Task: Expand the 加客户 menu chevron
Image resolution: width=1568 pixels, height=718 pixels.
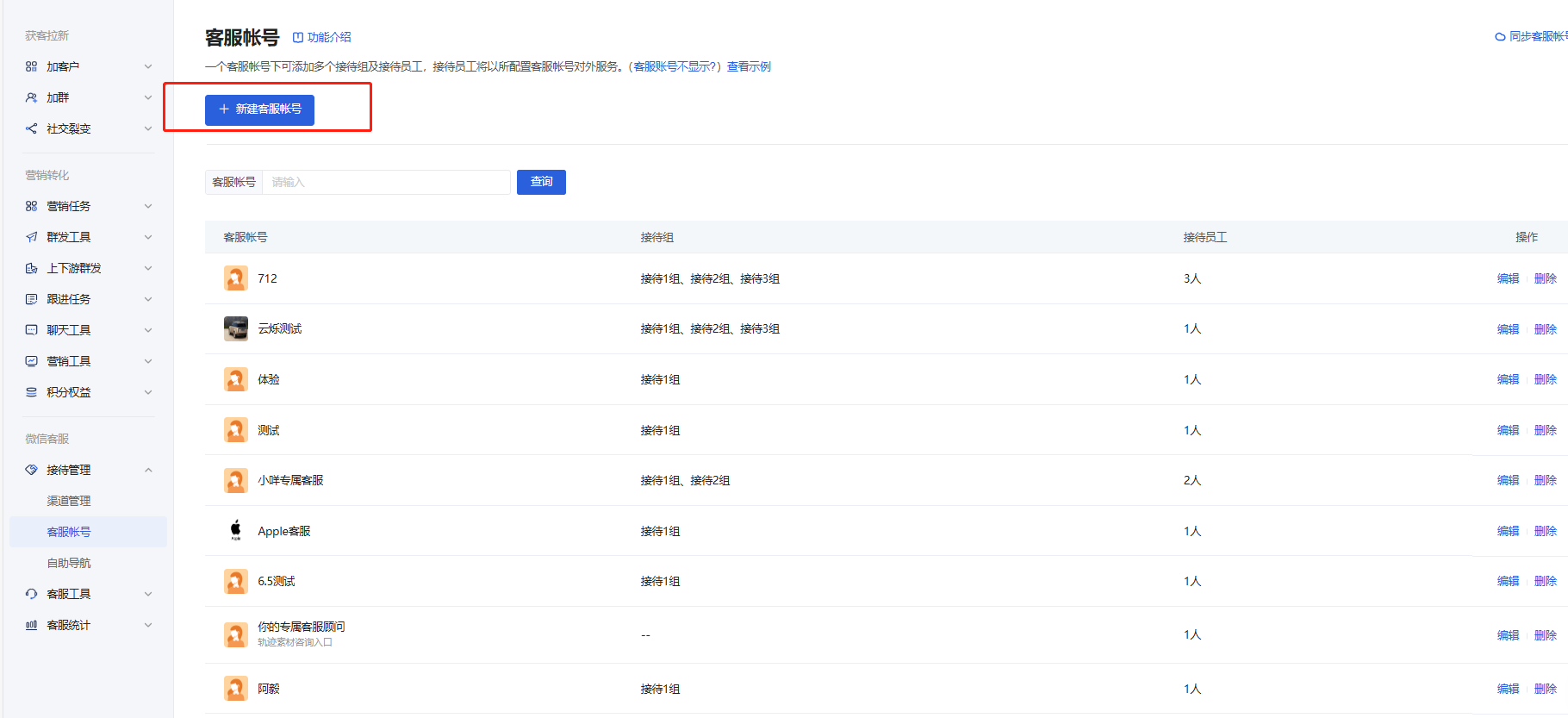Action: pos(148,66)
